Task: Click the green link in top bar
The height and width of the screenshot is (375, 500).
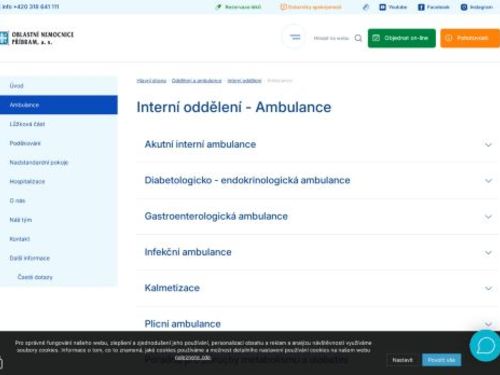Action: coord(238,7)
